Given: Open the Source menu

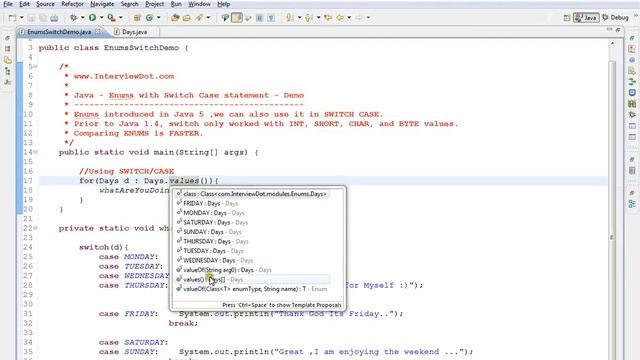Looking at the screenshot, I should (45, 4).
